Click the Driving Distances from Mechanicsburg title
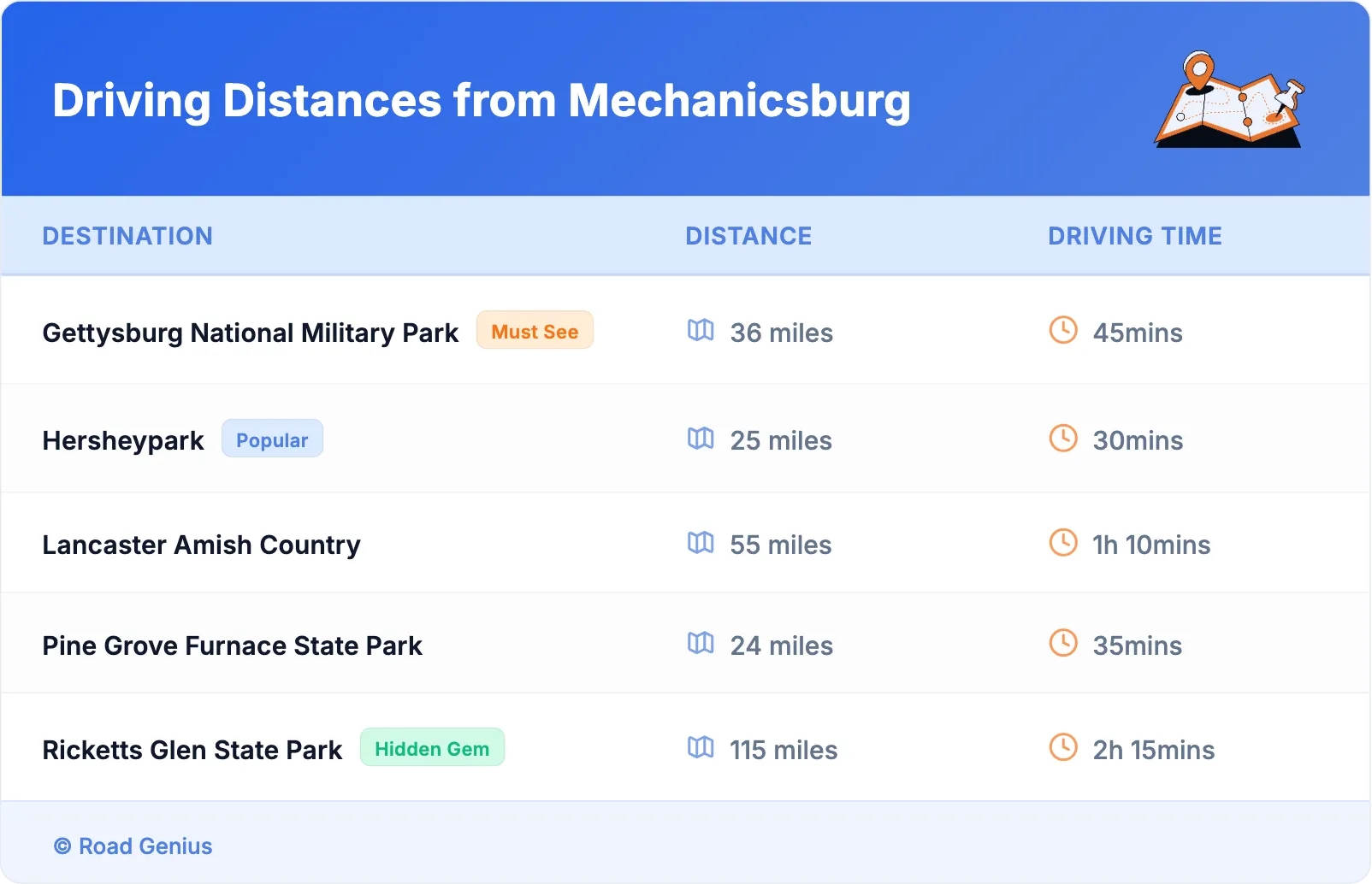The width and height of the screenshot is (1372, 884). coord(482,101)
